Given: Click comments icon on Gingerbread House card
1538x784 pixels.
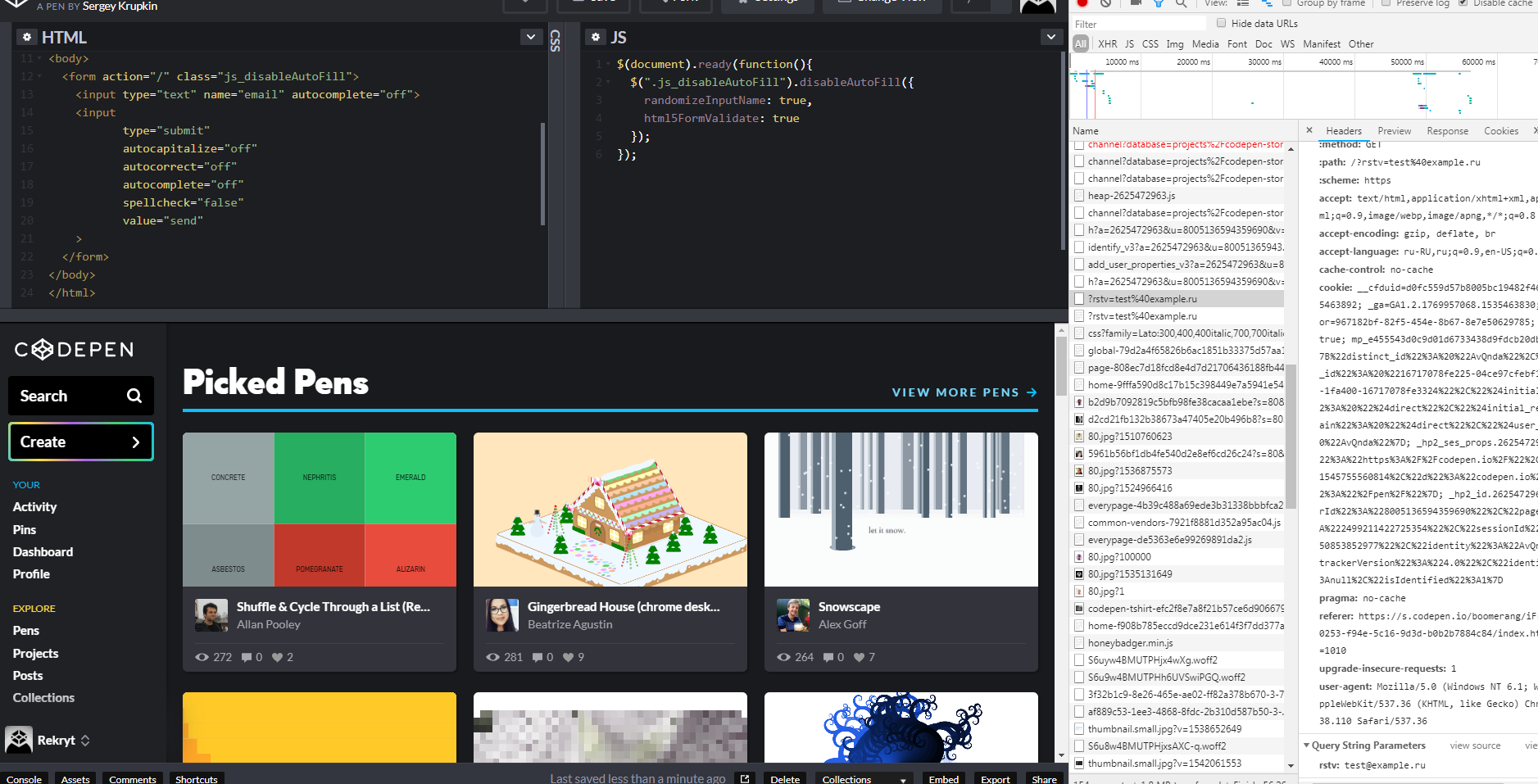Looking at the screenshot, I should coord(538,657).
